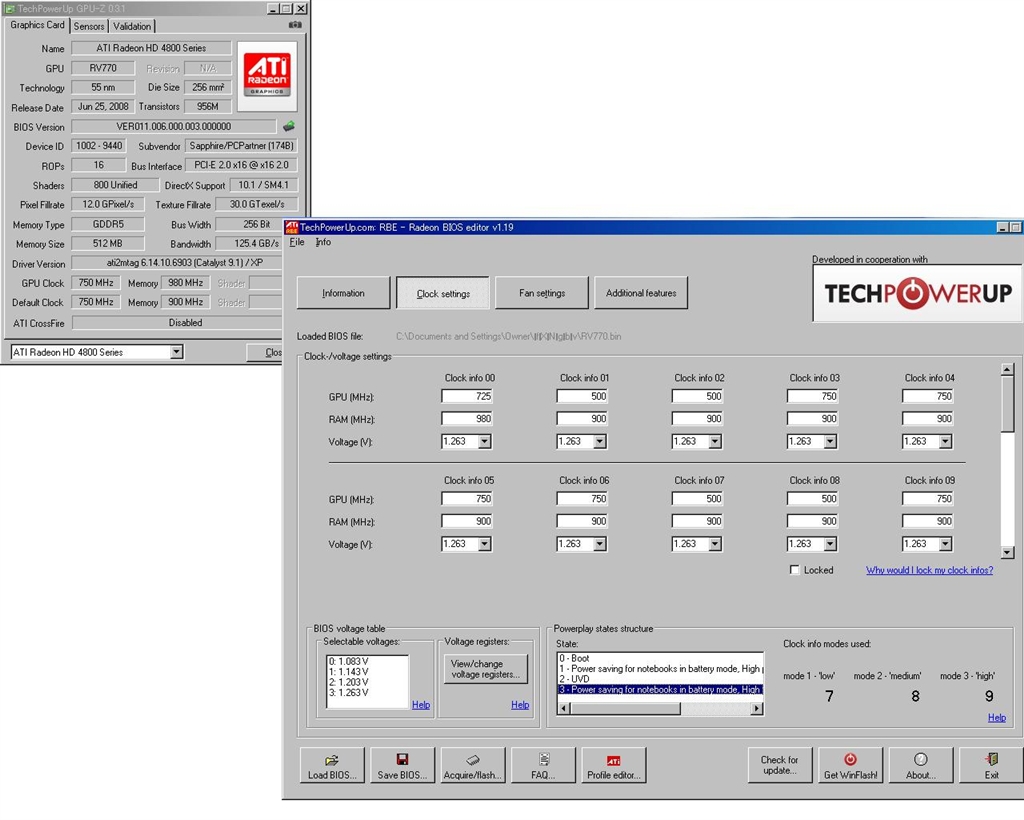Viewport: 1024px width, 820px height.
Task: Select '3 - Power saving' highlighted state row
Action: [x=660, y=689]
